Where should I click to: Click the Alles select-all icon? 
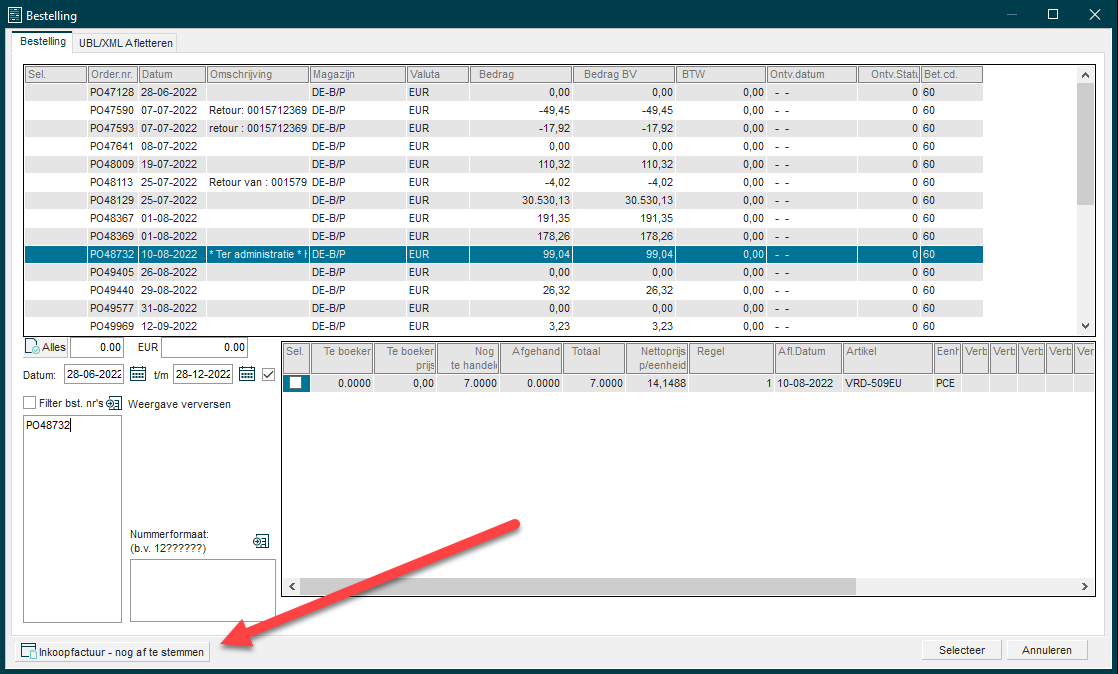(x=32, y=347)
